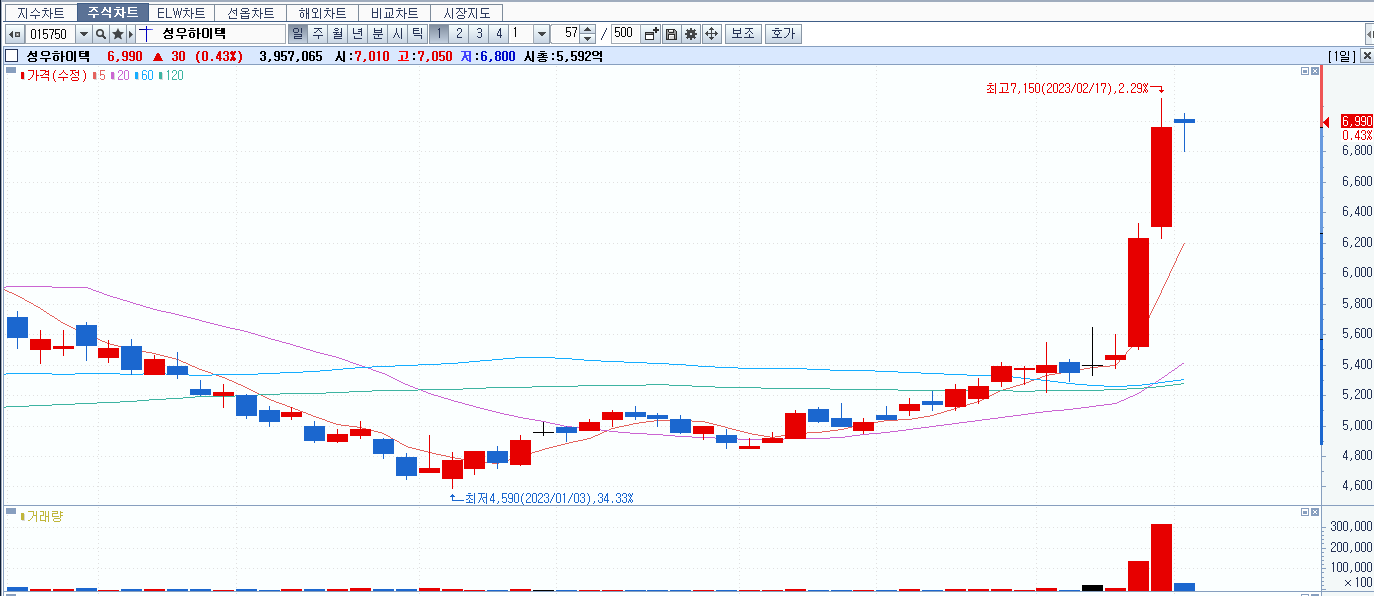The width and height of the screenshot is (1374, 596).
Task: Click the [1일] period label
Action: point(1341,57)
